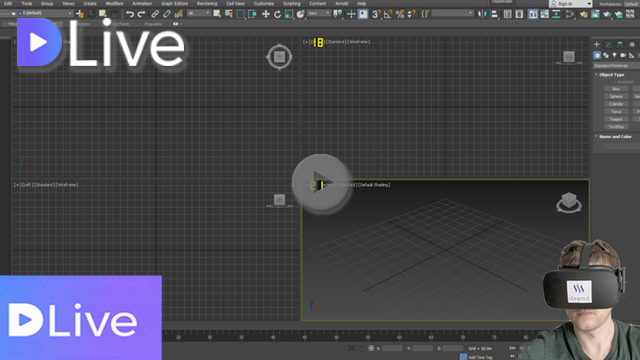Viewport: 640px width, 360px height.
Task: Open the Rendering menu
Action: [x=207, y=4]
